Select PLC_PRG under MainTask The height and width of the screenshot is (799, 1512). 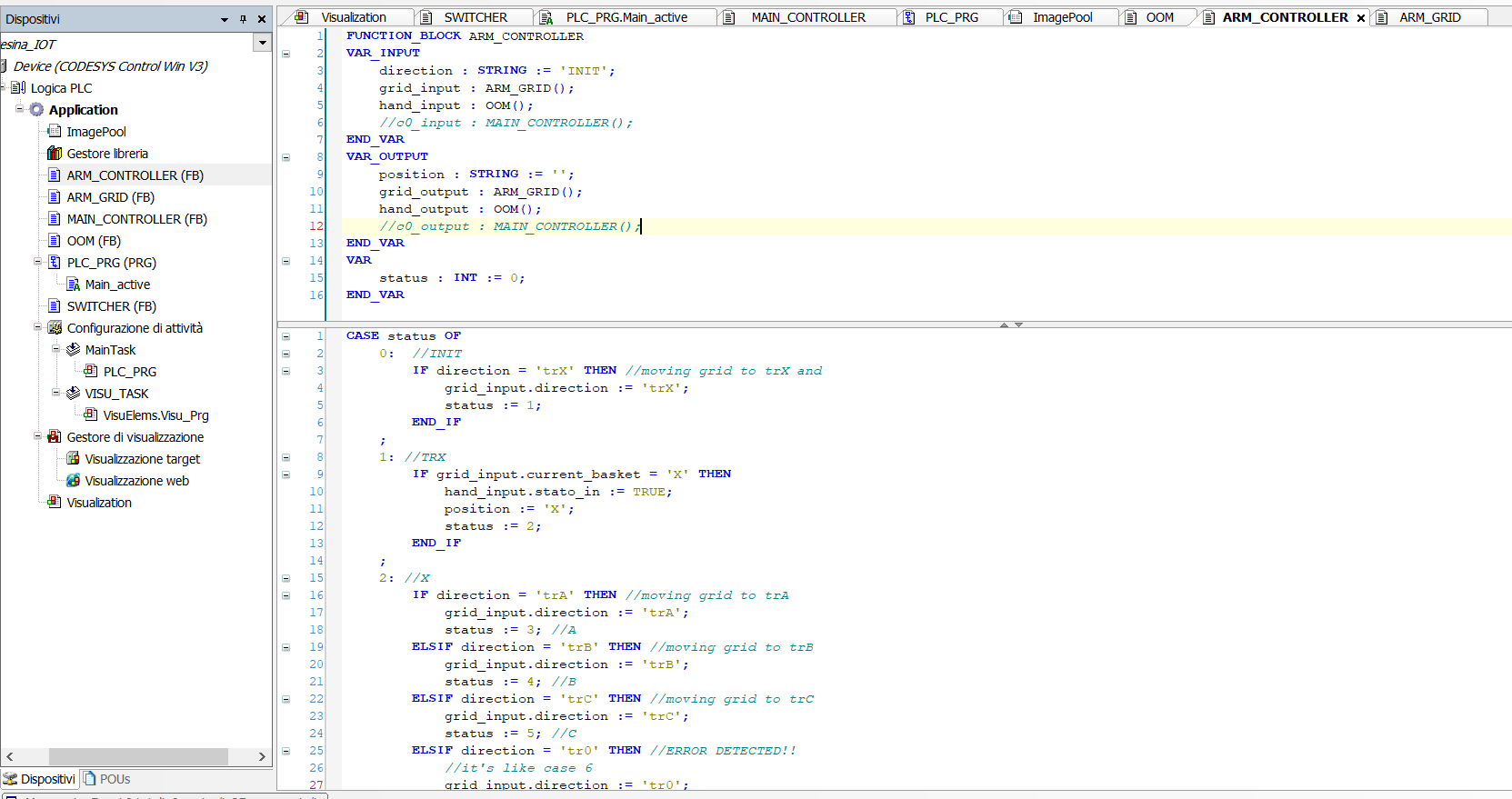point(130,372)
